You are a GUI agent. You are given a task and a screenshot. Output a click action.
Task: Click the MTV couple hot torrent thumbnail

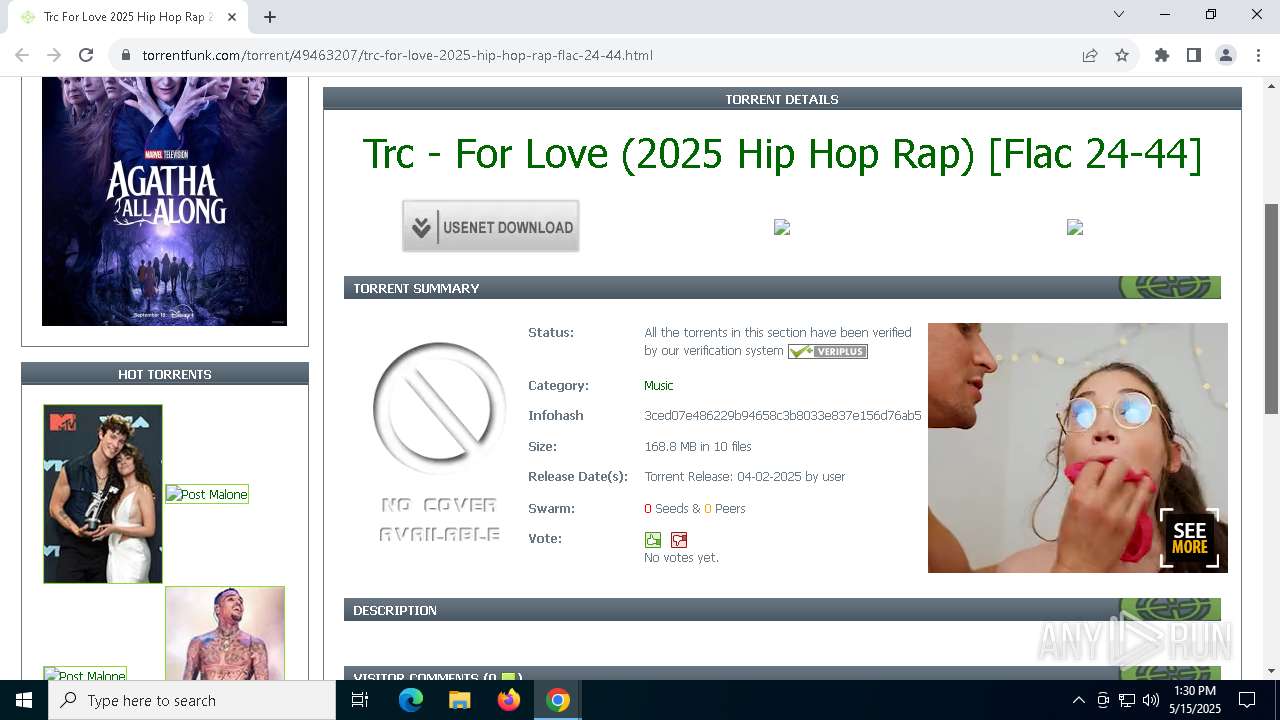[103, 494]
